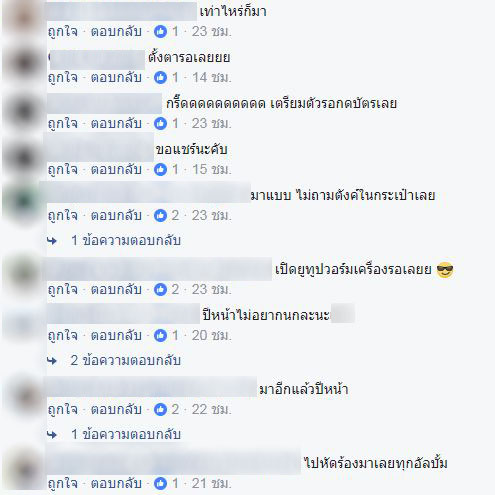Expand 1 ข้อความตอบกลับ under ไม่ถามตังค์ในกระเป๋าเลย comment
Screen dimensions: 495x495
tap(126, 240)
